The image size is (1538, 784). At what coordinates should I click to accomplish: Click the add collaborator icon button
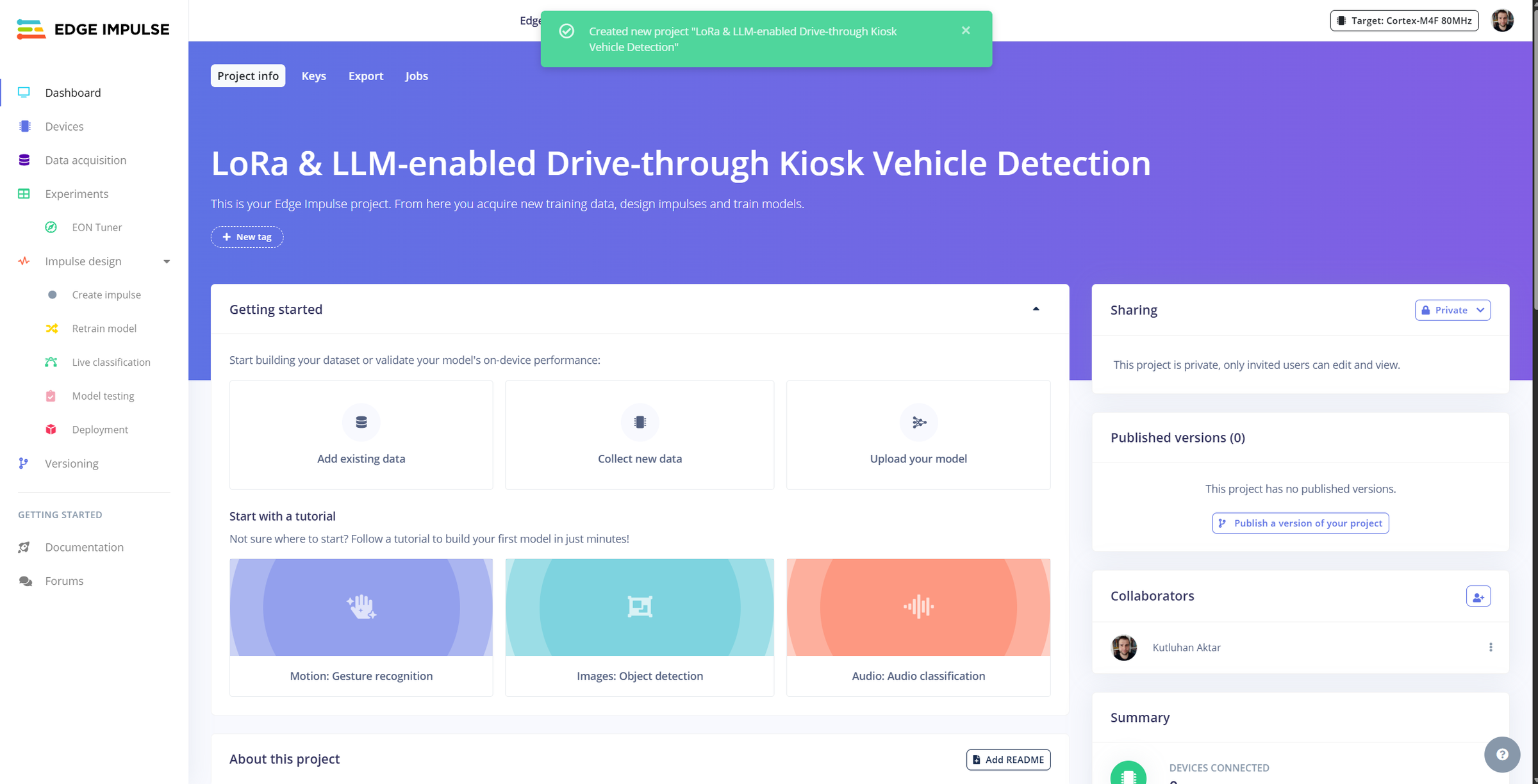click(x=1478, y=596)
